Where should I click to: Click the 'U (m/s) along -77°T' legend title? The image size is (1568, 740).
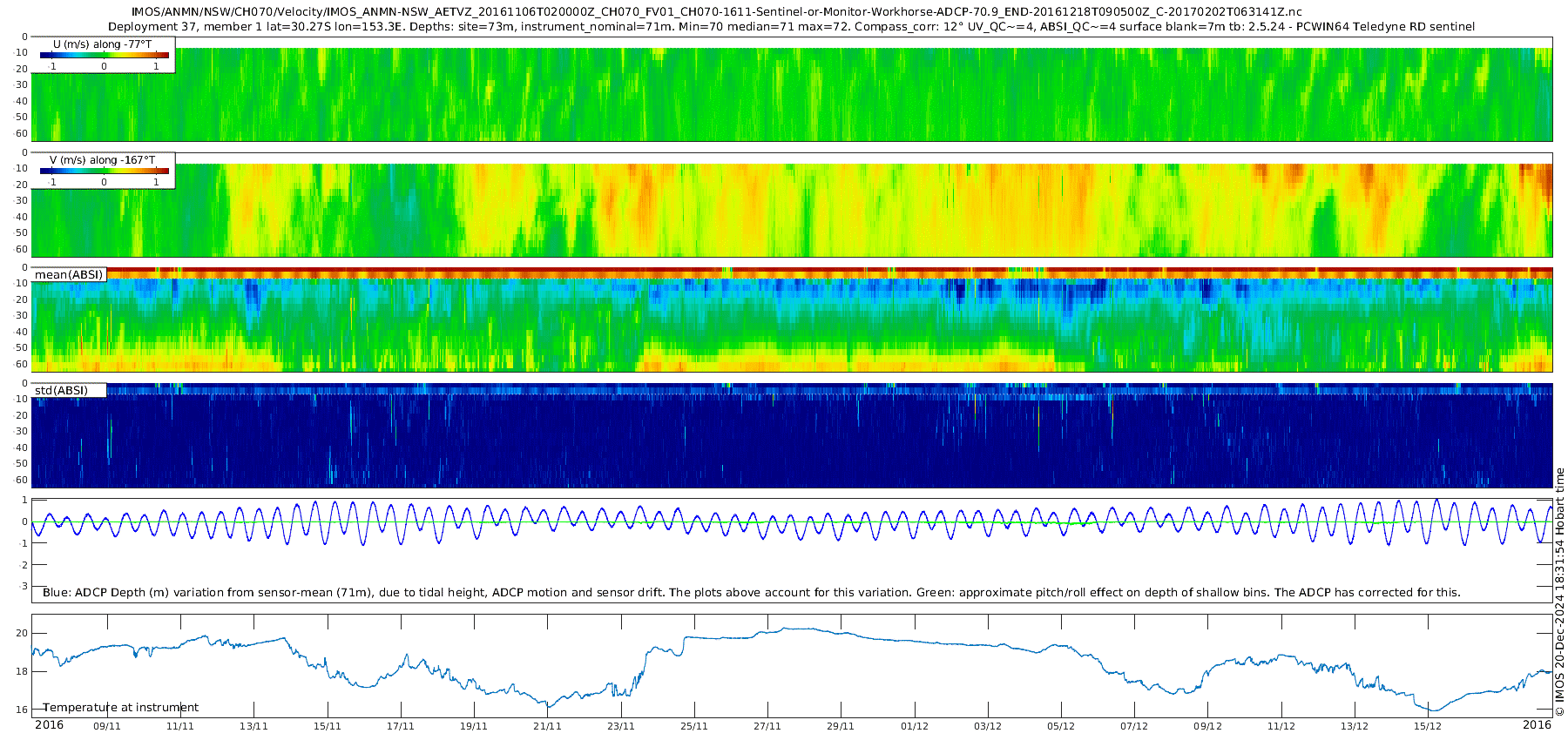click(102, 44)
